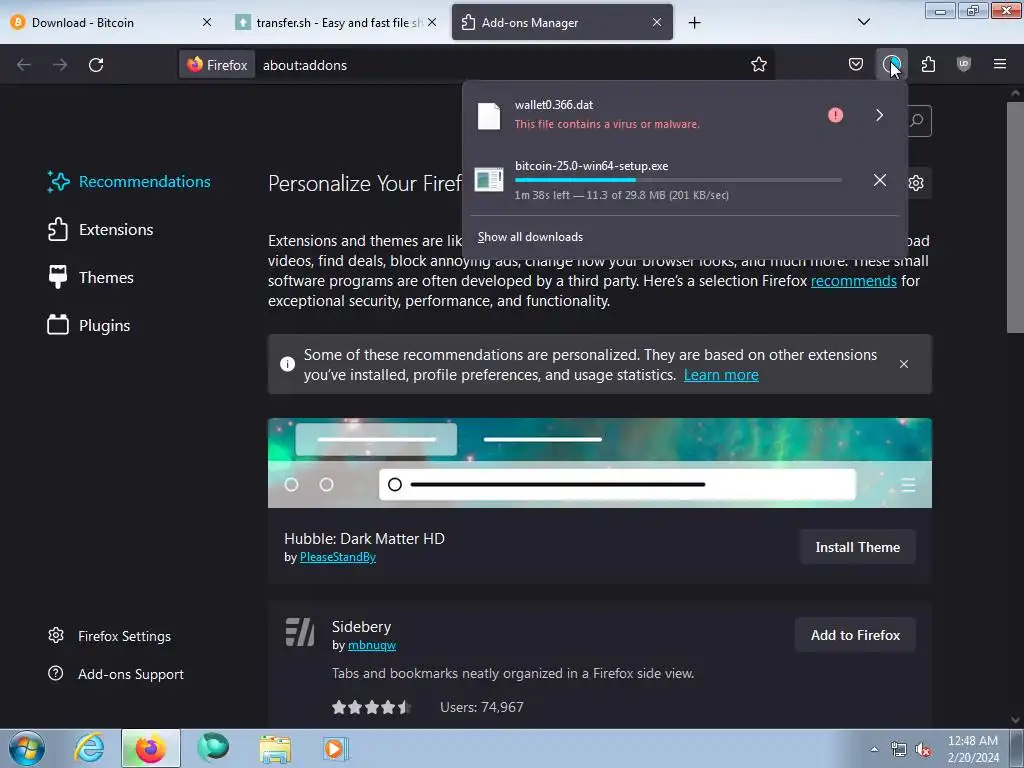
Task: Install the Hubble: Dark Matter HD theme
Action: pyautogui.click(x=857, y=547)
